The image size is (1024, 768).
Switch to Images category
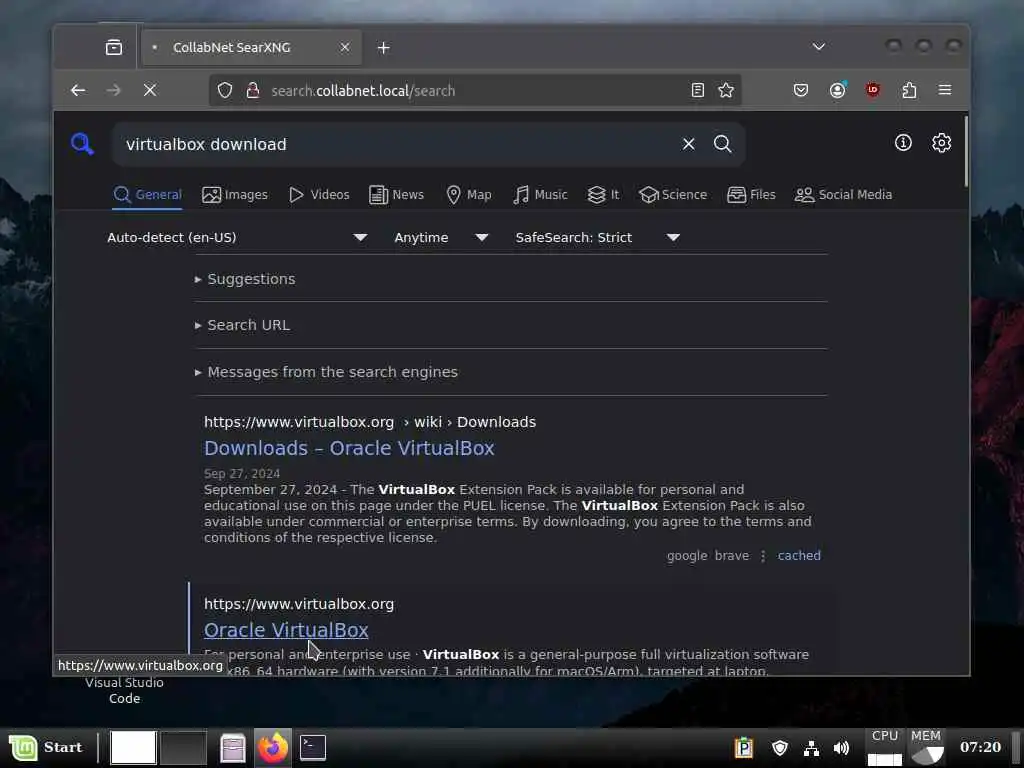coord(234,195)
